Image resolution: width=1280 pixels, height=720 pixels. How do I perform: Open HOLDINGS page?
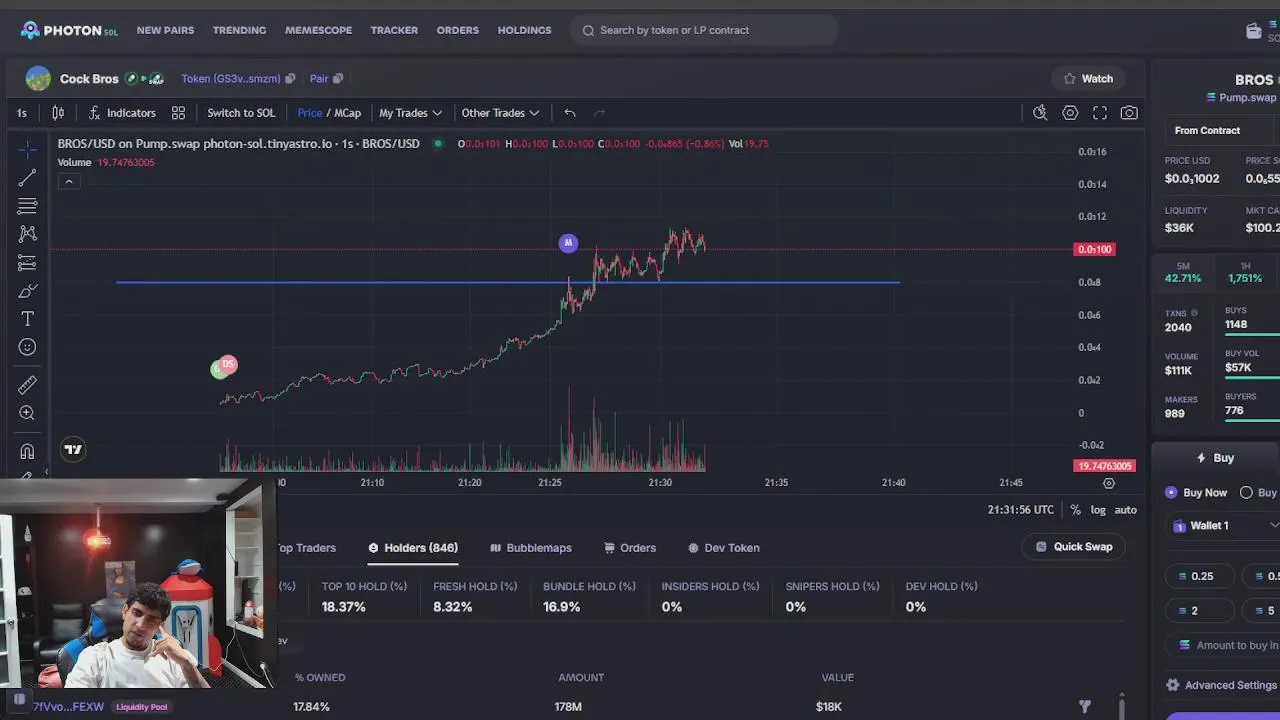[x=524, y=30]
